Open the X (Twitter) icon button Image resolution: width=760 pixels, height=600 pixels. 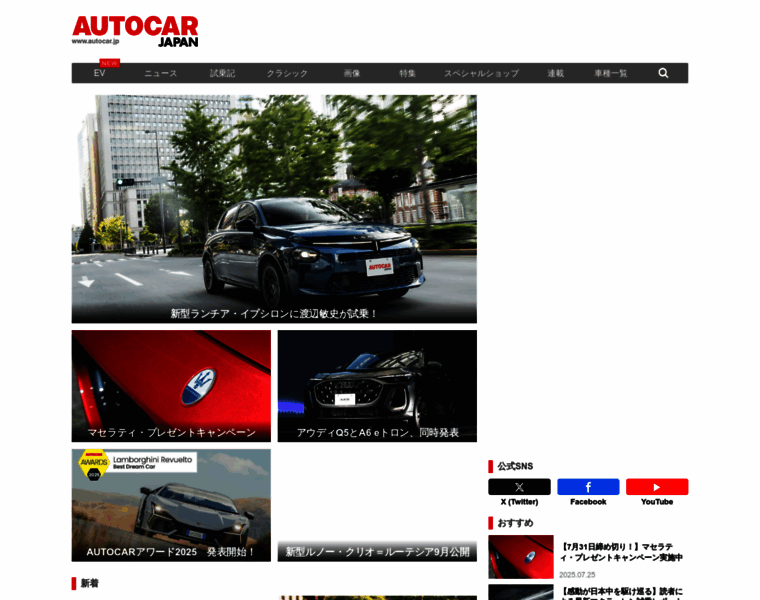click(x=519, y=487)
